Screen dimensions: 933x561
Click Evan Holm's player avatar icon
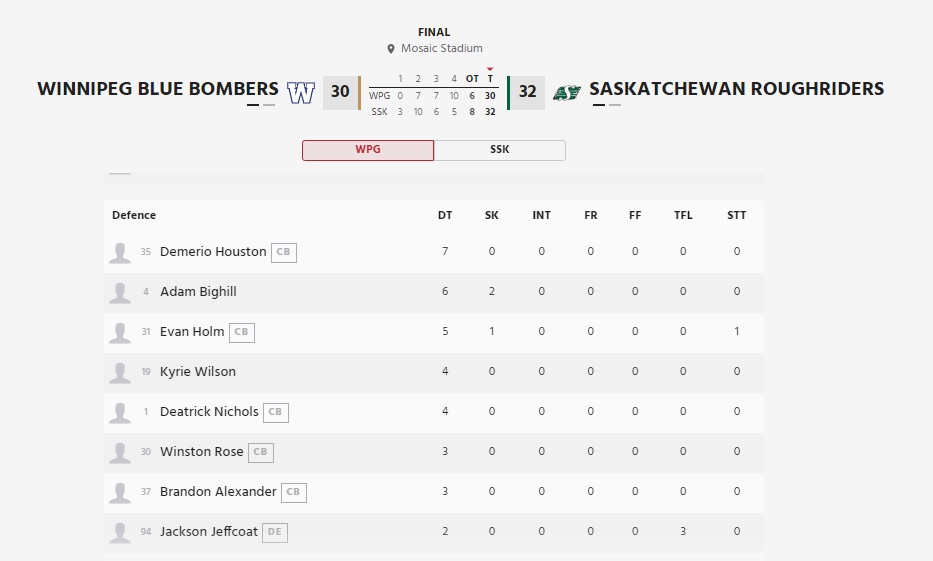pos(120,332)
